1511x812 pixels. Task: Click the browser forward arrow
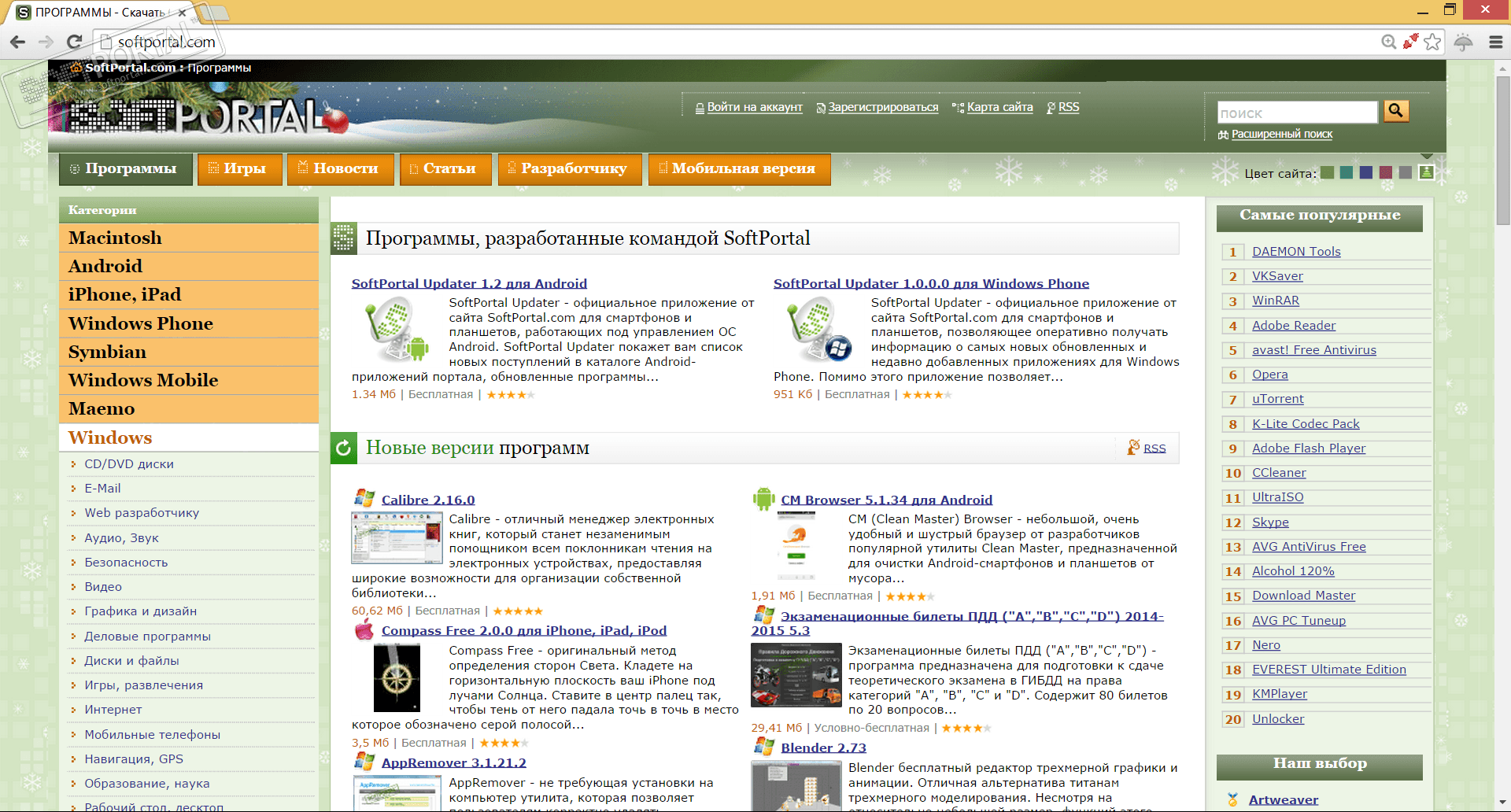(46, 42)
